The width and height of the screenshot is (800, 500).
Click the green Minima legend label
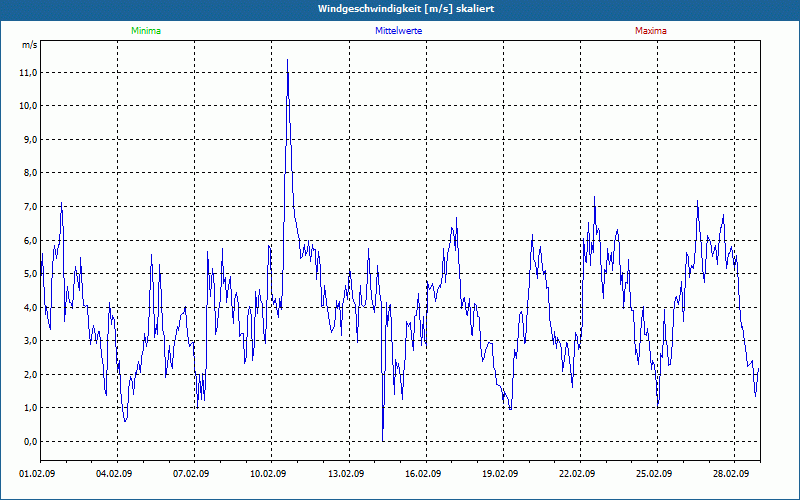[x=146, y=31]
